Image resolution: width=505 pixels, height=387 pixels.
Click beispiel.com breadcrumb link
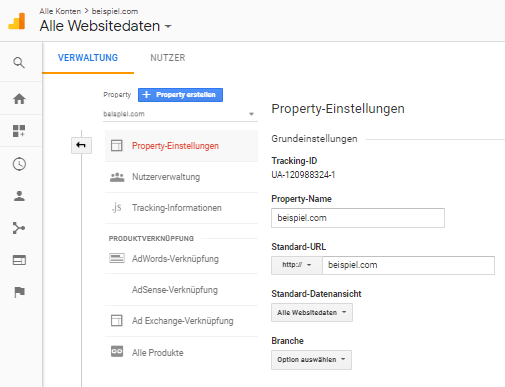(115, 11)
